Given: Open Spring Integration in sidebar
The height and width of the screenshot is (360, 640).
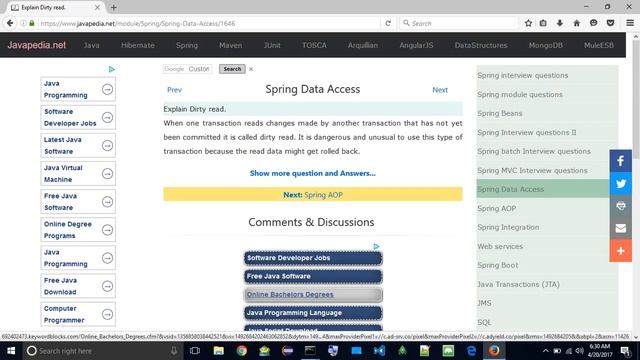Looking at the screenshot, I should 508,227.
